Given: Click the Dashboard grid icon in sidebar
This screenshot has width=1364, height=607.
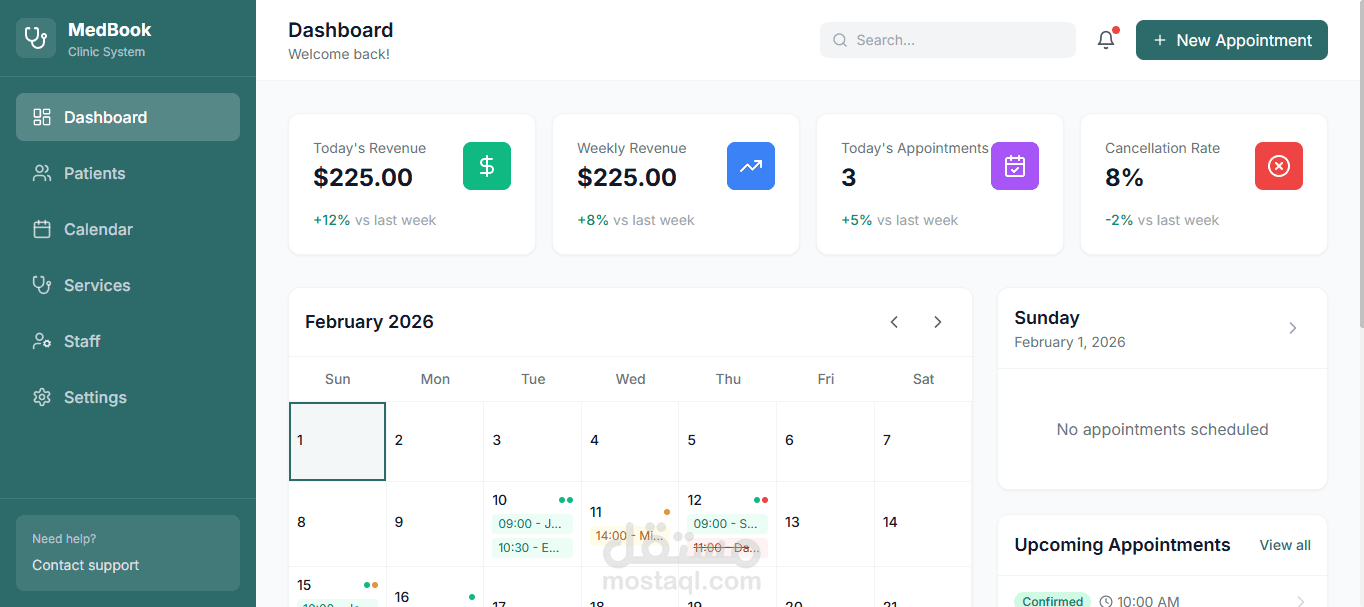Looking at the screenshot, I should coord(42,117).
